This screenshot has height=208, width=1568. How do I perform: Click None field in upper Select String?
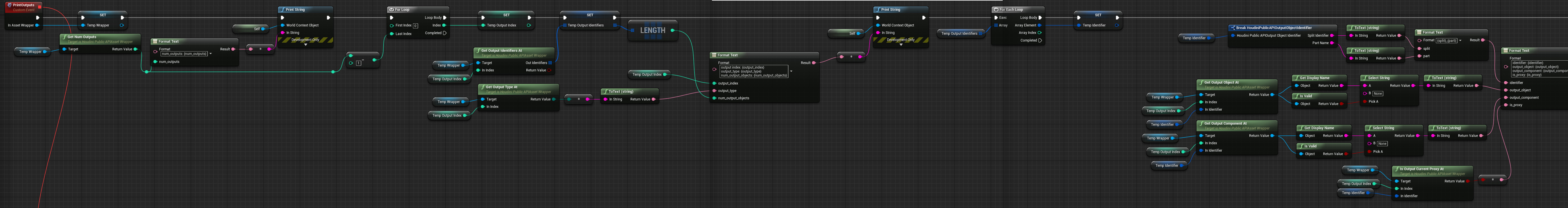[1378, 93]
